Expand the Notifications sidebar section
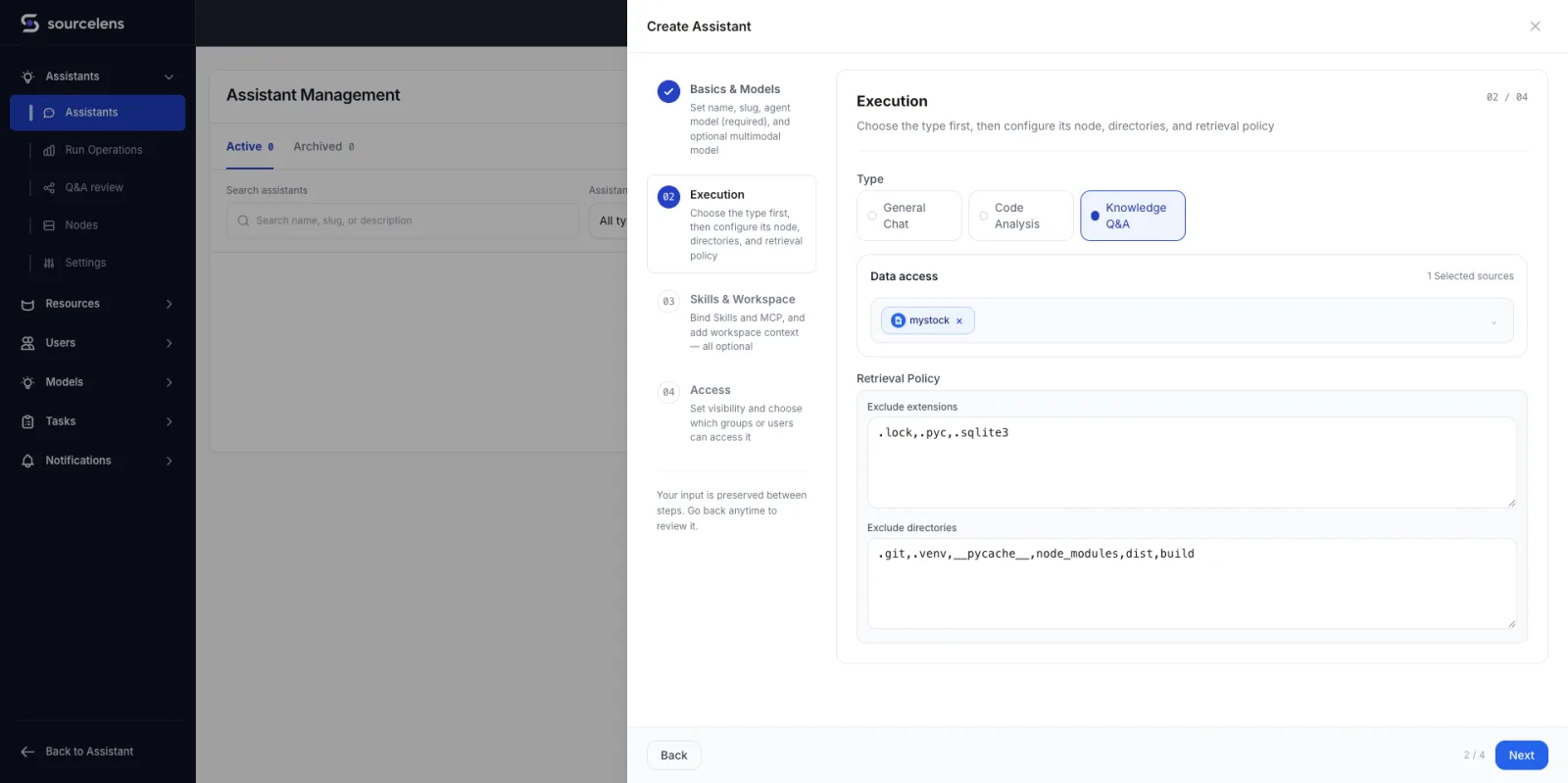The image size is (1568, 783). point(169,461)
